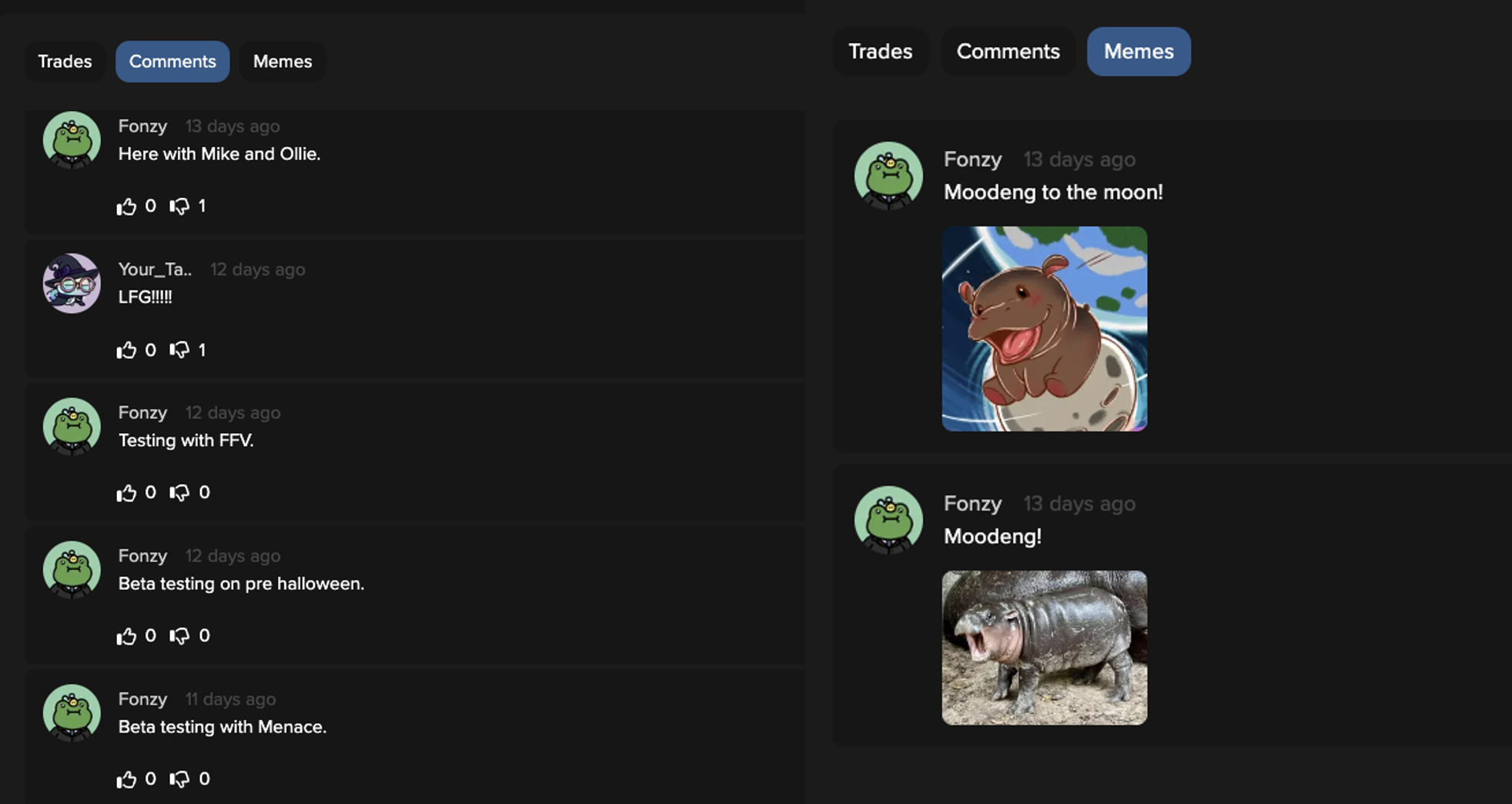Open Your_Ta.. user profile name
Image resolution: width=1512 pixels, height=804 pixels.
(x=155, y=270)
